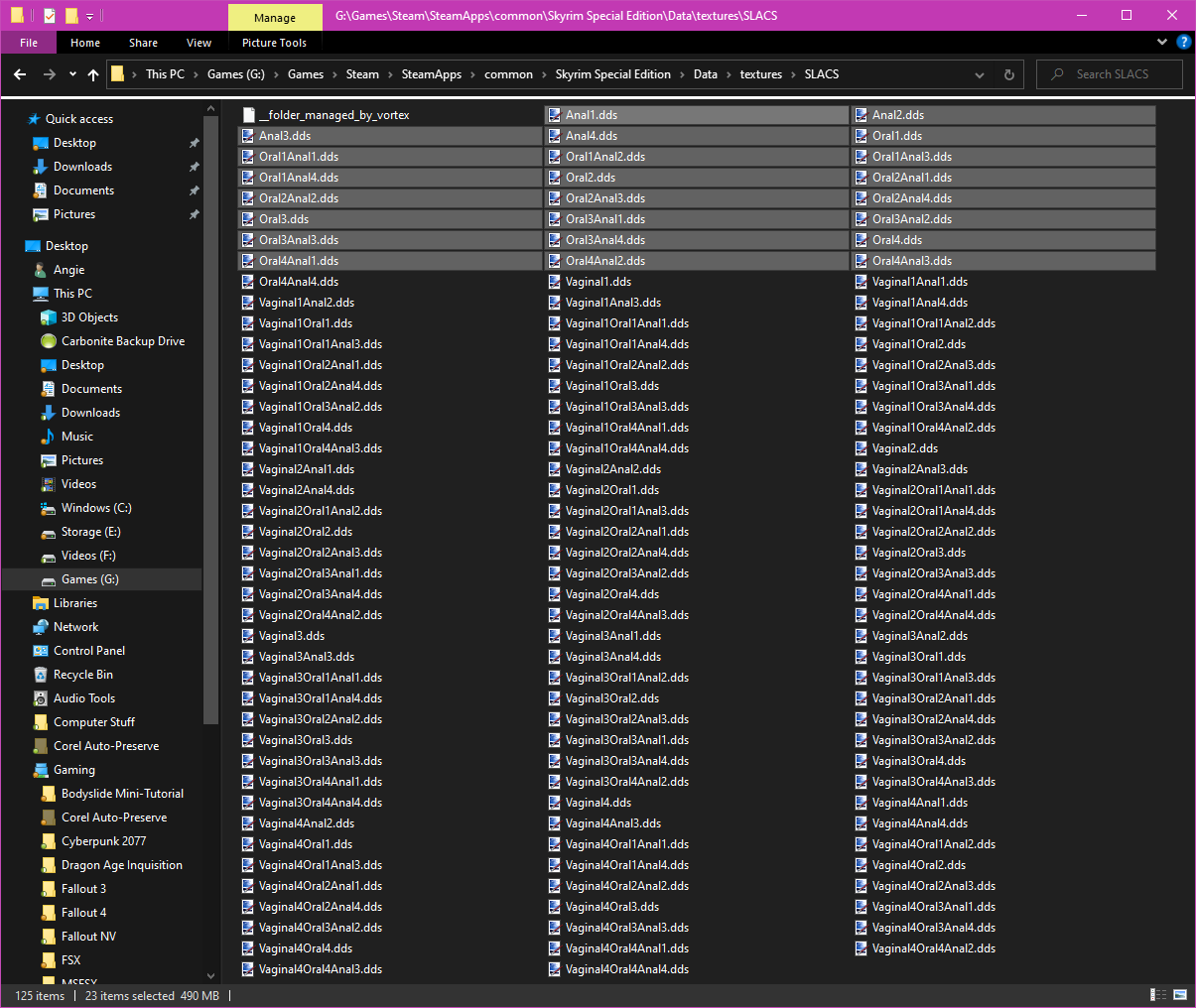The width and height of the screenshot is (1196, 1008).
Task: Switch to Details view layout icon
Action: coord(1158,995)
